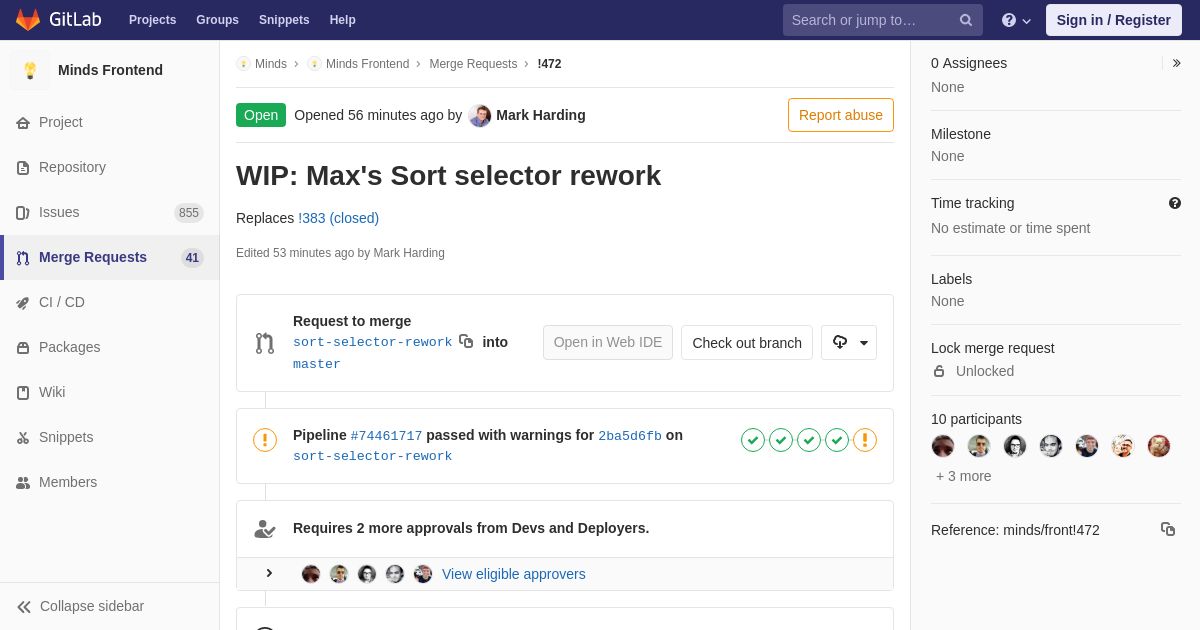This screenshot has height=630, width=1200.
Task: Click the Open status badge
Action: point(261,115)
